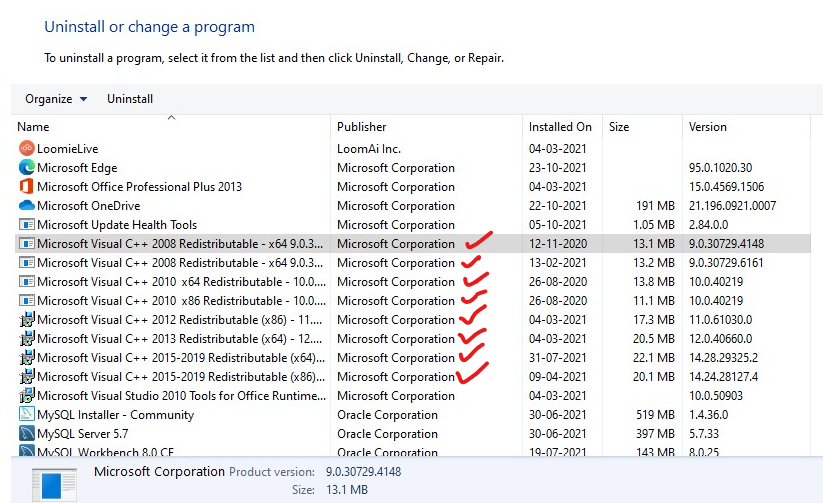Select Microsoft Office Professional Plus 2013
823x503 pixels.
(x=140, y=186)
